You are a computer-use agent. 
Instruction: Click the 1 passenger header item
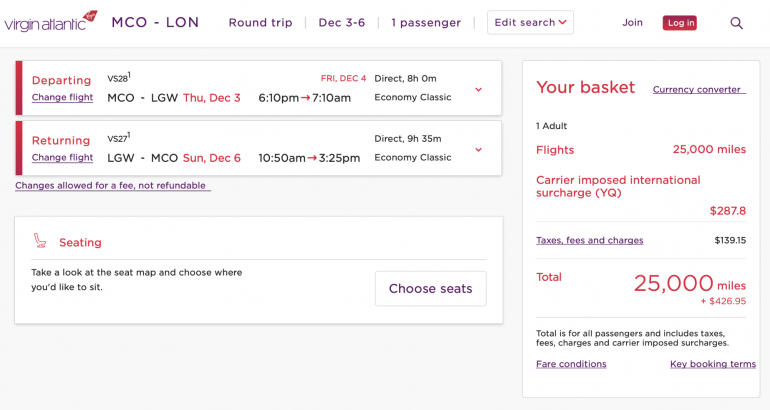pyautogui.click(x=426, y=22)
